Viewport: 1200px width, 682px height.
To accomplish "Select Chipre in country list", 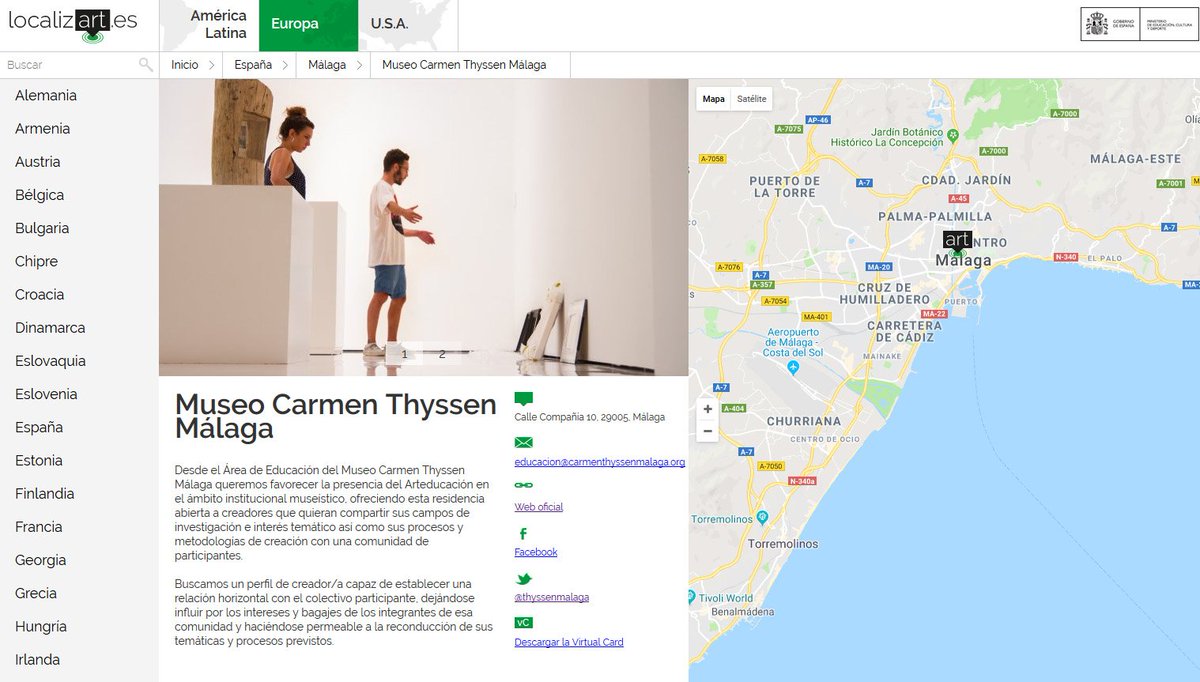I will (x=37, y=261).
